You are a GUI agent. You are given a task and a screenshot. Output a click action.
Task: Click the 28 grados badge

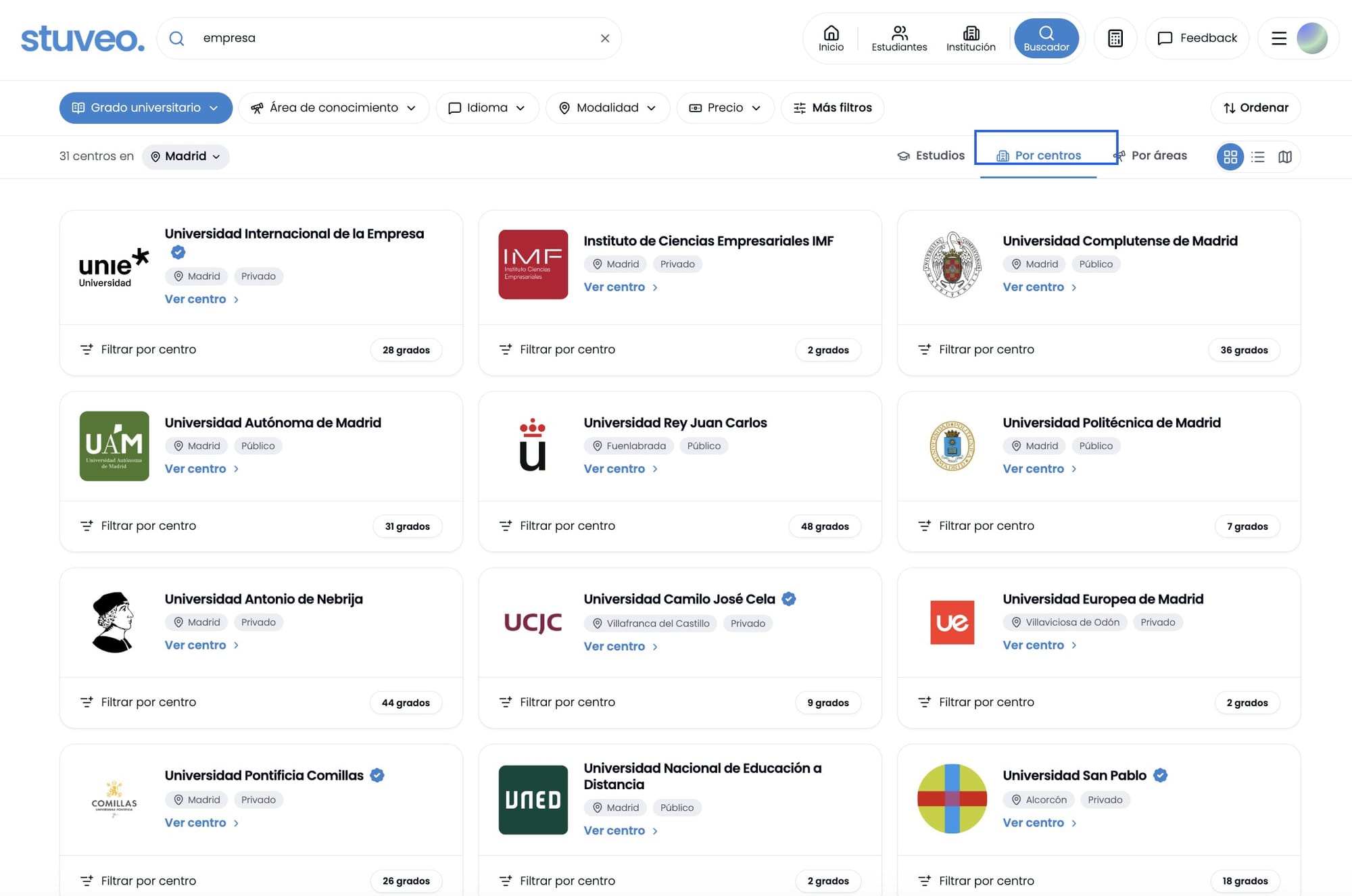[x=406, y=350]
